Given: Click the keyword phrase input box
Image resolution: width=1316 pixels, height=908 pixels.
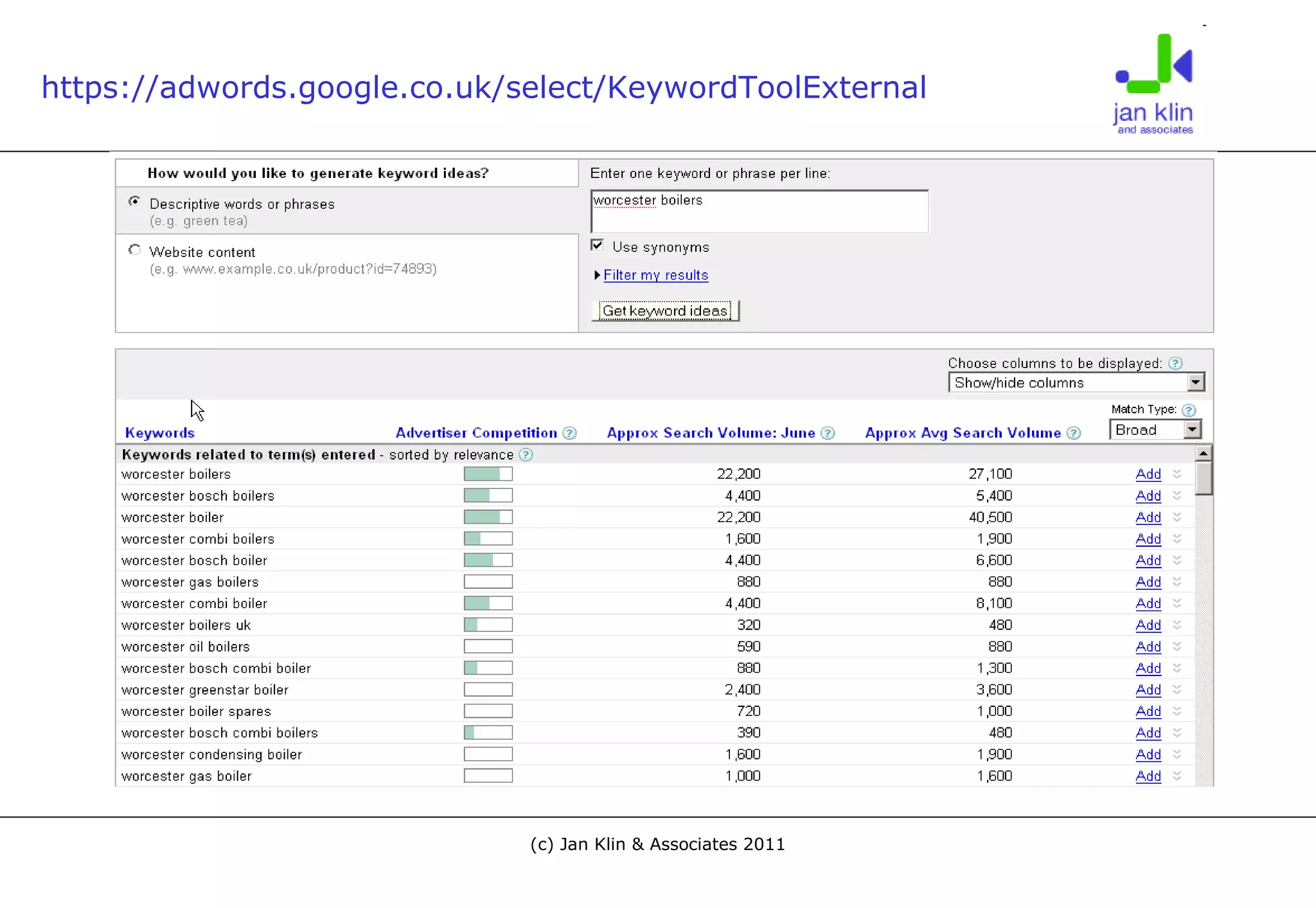Looking at the screenshot, I should coord(760,211).
